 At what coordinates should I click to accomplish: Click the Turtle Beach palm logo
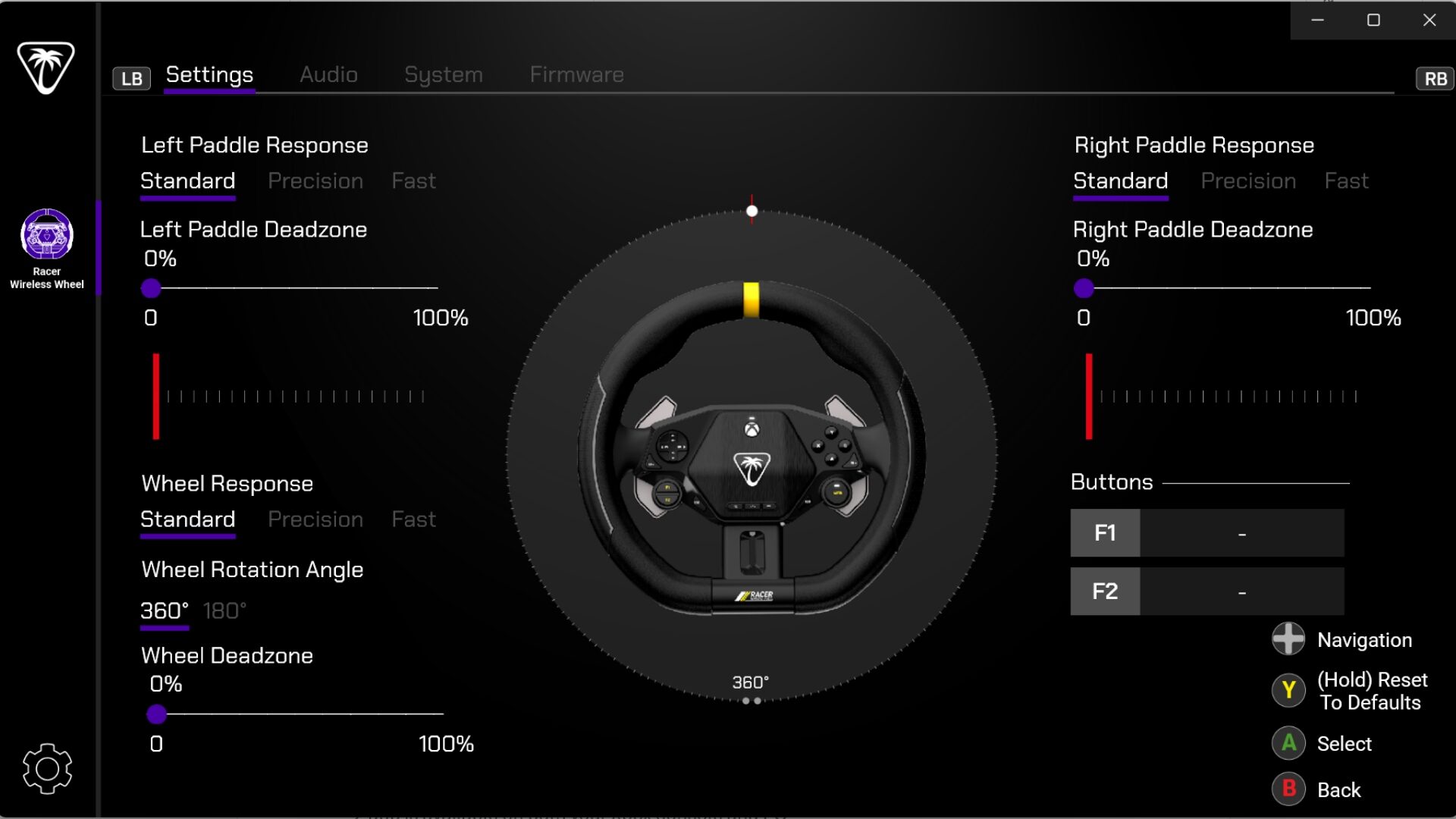[x=46, y=68]
